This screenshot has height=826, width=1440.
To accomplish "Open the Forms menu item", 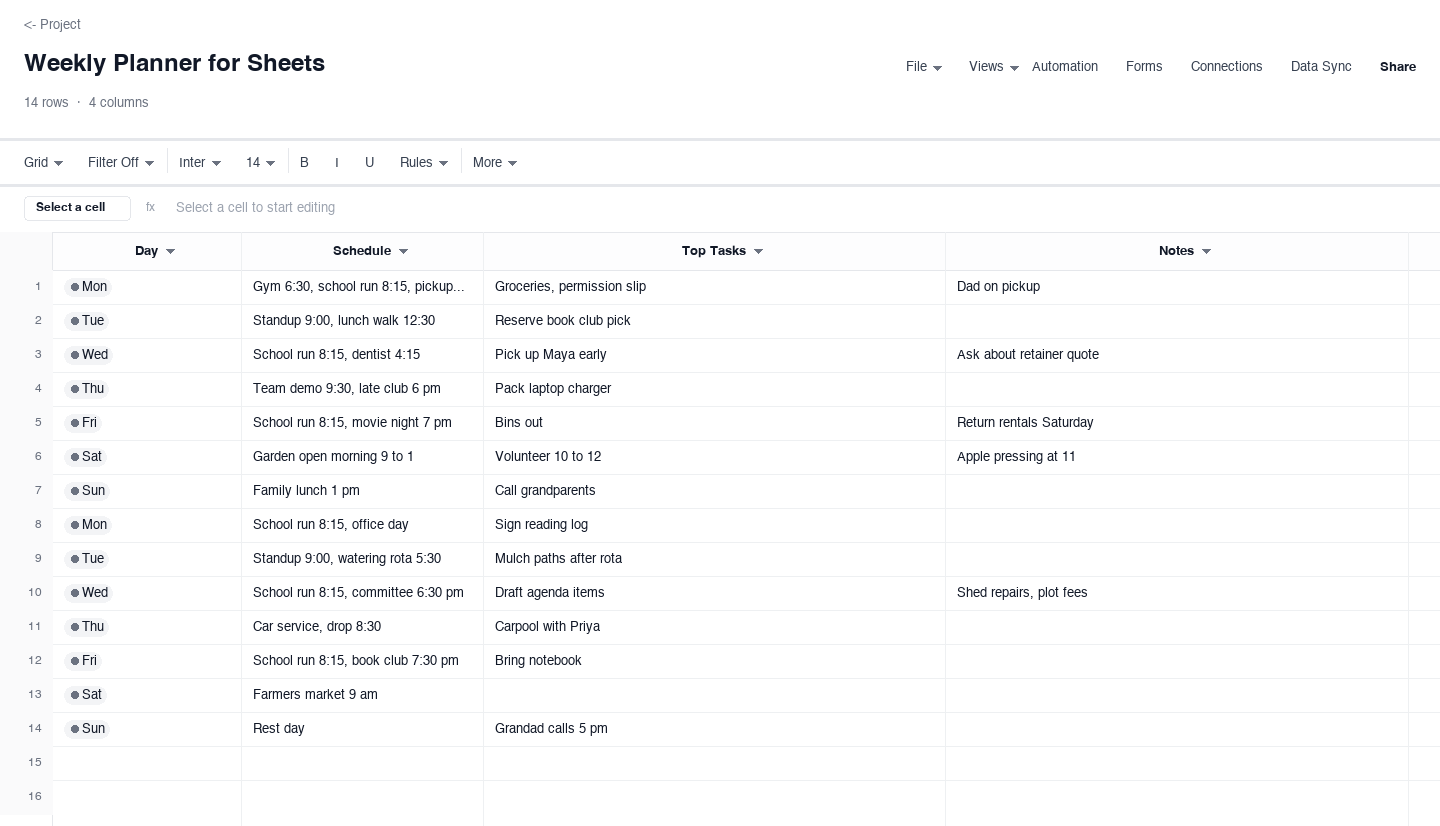I will [x=1144, y=66].
